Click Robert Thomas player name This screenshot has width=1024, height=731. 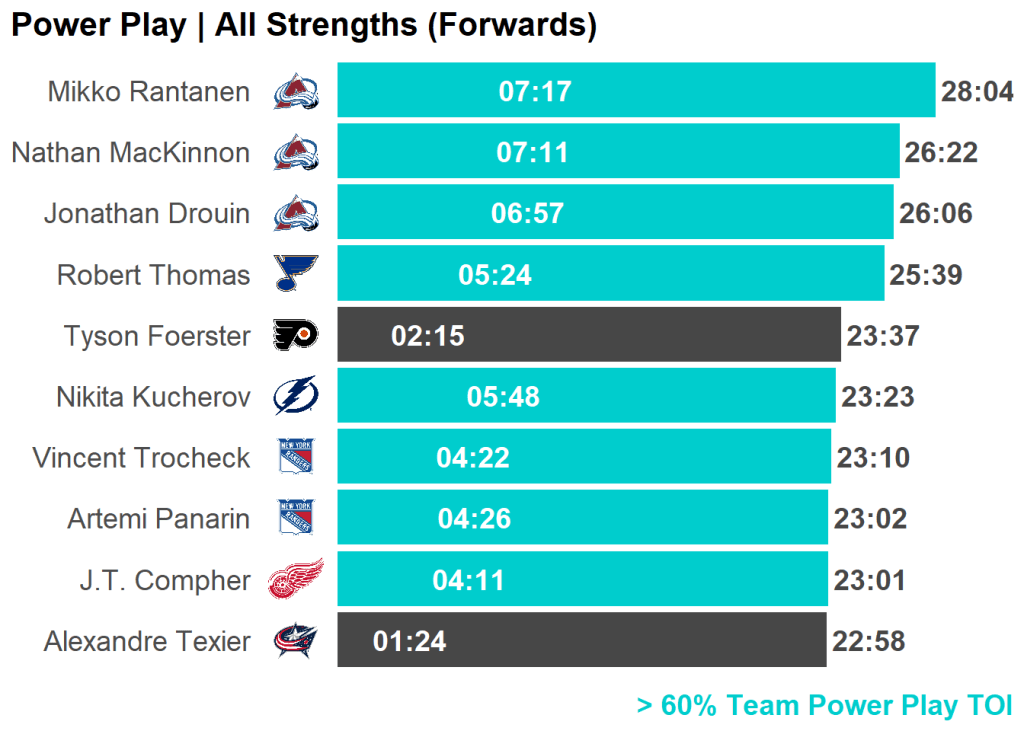pos(153,275)
